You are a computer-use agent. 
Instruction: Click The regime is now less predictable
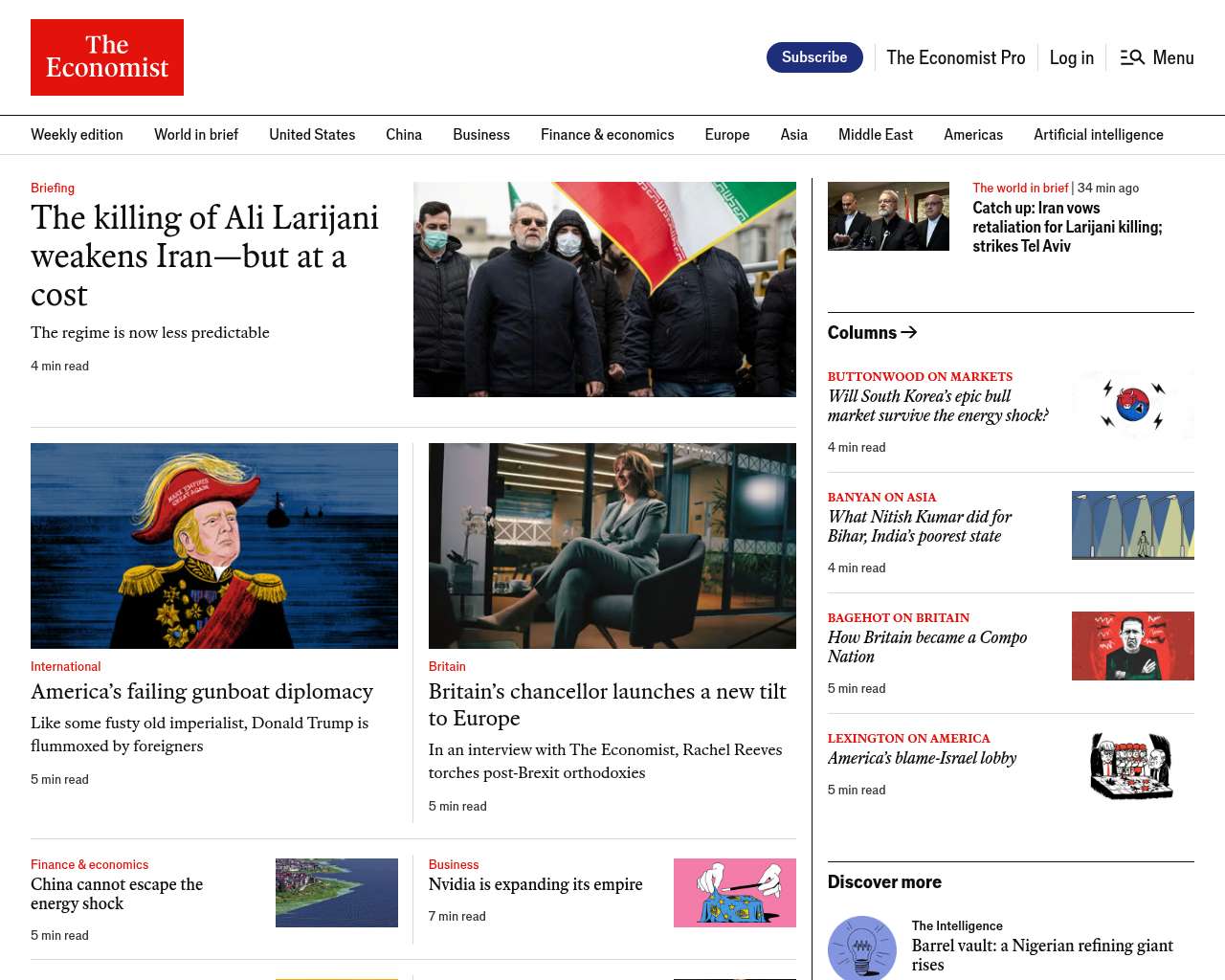click(x=150, y=332)
